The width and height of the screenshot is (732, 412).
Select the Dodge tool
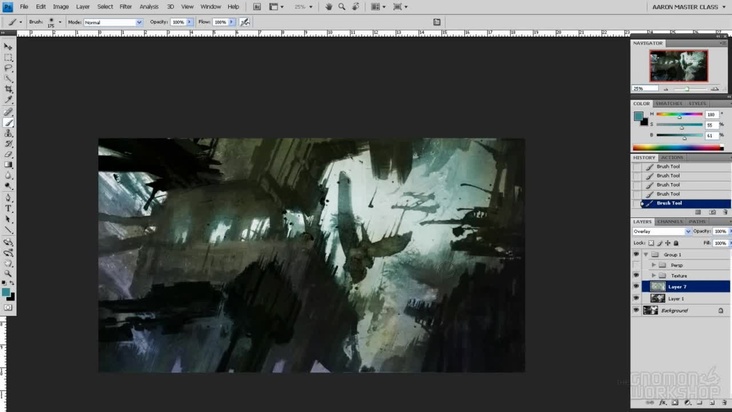point(8,186)
